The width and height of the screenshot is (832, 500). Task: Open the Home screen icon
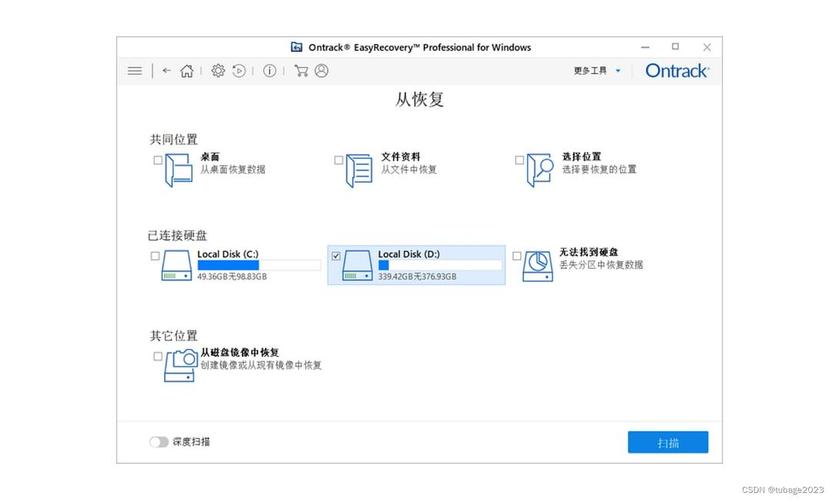coord(187,71)
